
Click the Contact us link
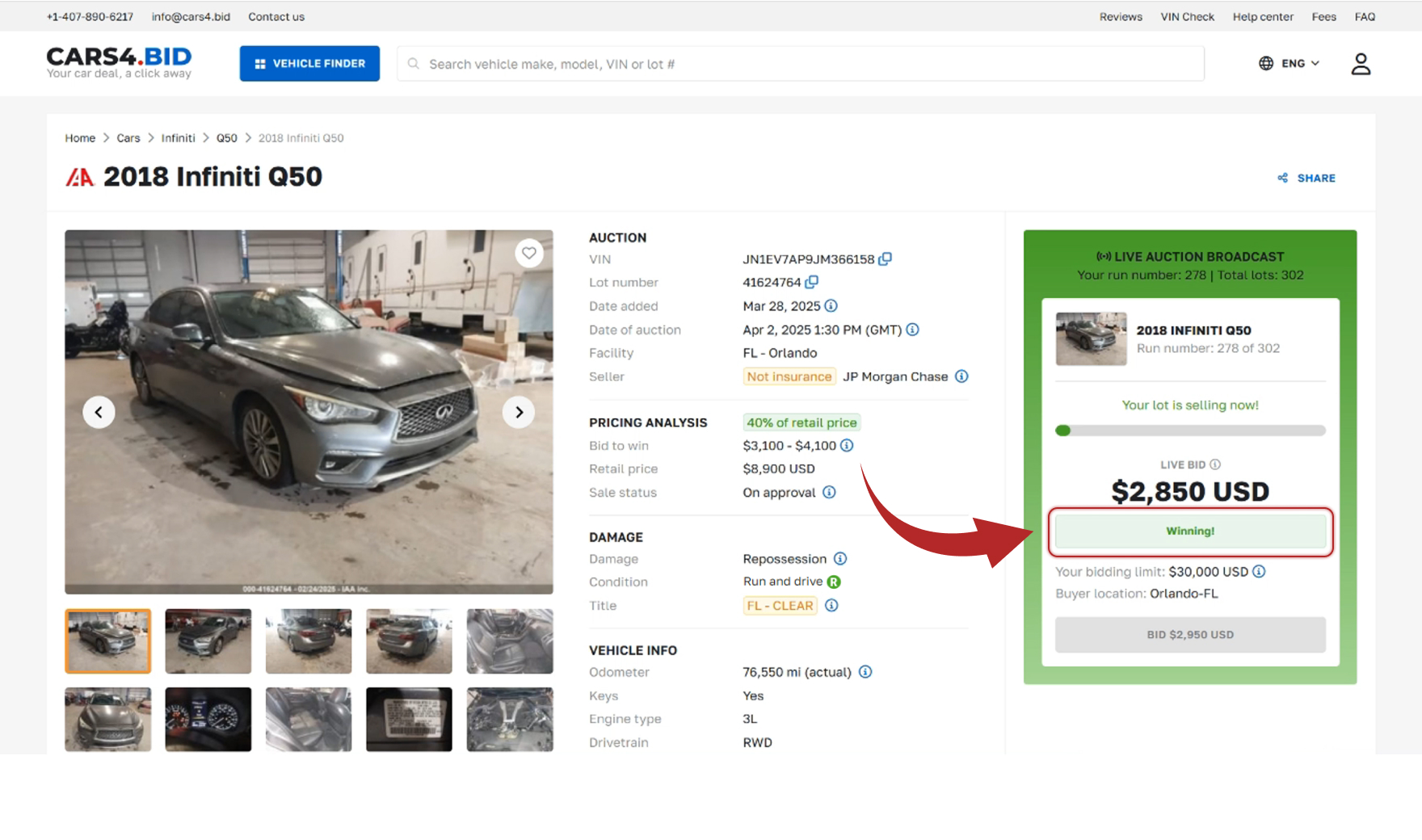click(276, 17)
